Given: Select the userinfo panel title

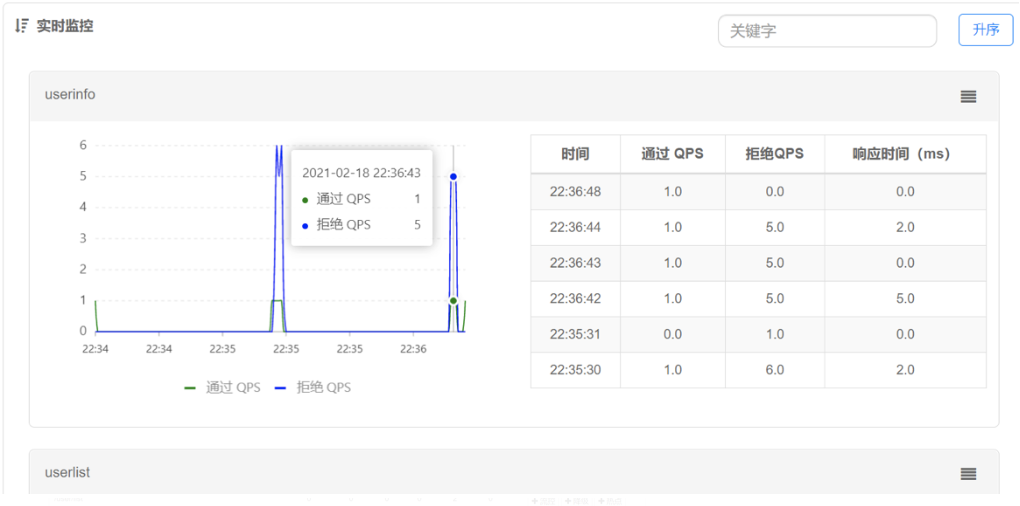Looking at the screenshot, I should coord(70,94).
